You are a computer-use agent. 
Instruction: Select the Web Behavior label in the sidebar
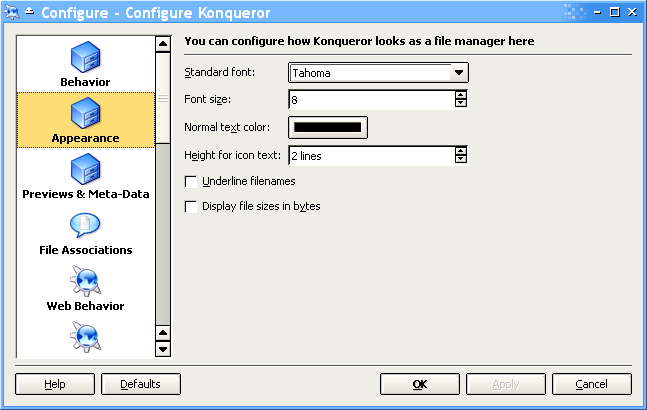pos(85,306)
